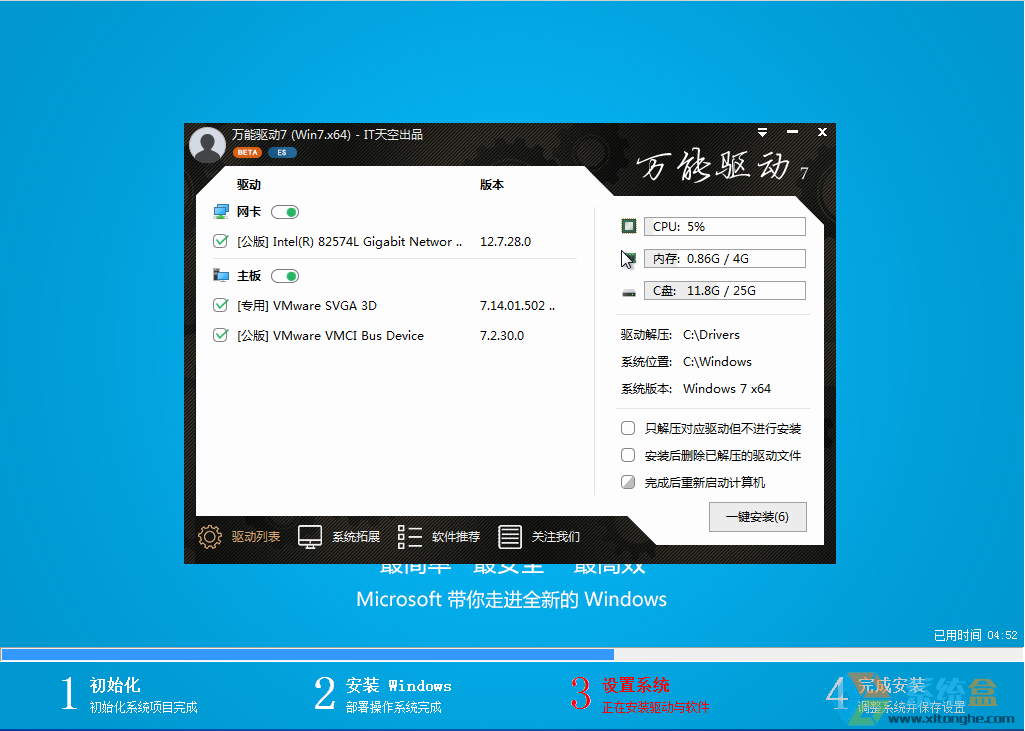Uncheck the VMware SVGA 3D driver

click(x=221, y=305)
